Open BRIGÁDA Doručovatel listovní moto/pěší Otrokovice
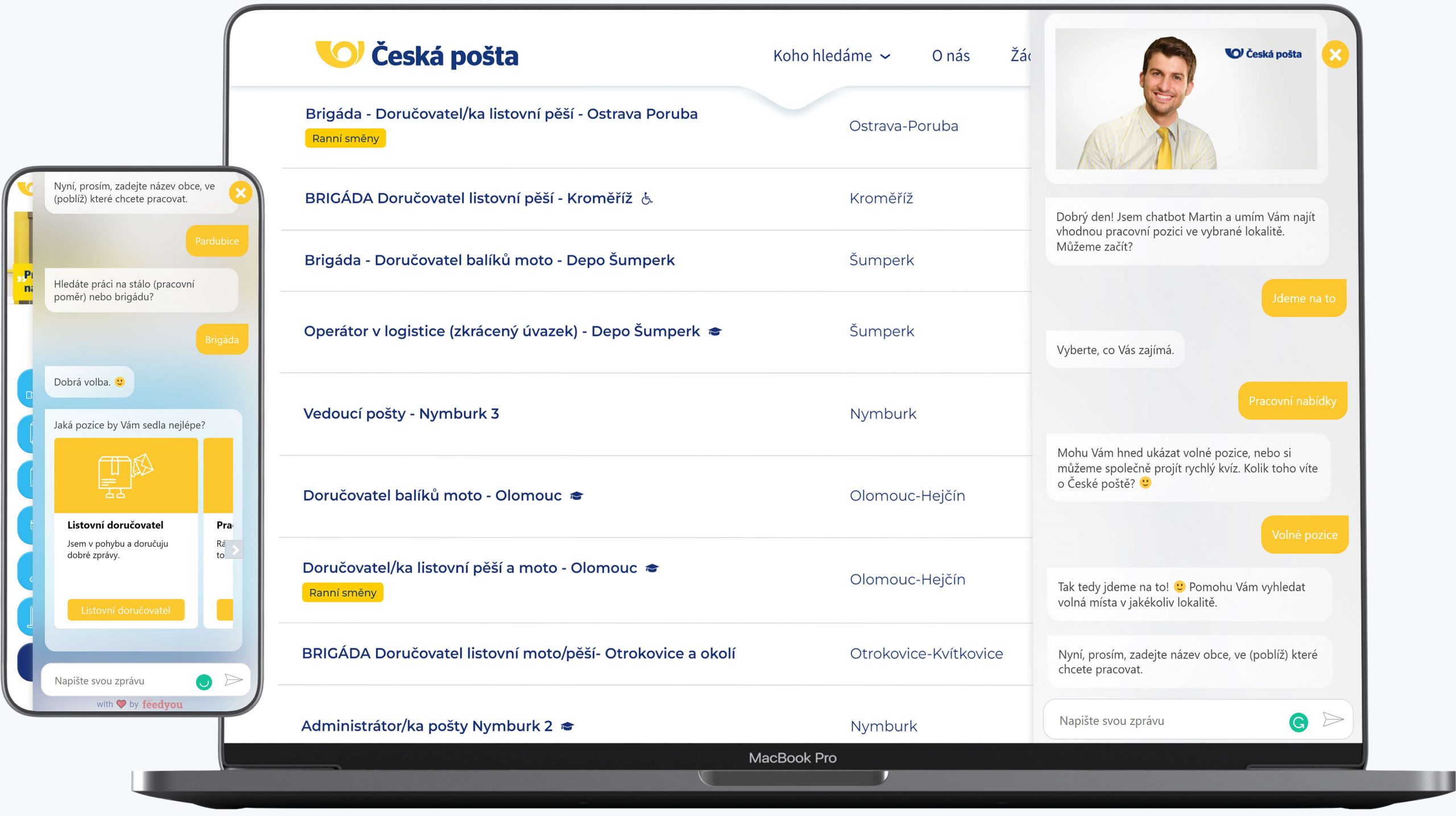Image resolution: width=1456 pixels, height=816 pixels. tap(519, 653)
